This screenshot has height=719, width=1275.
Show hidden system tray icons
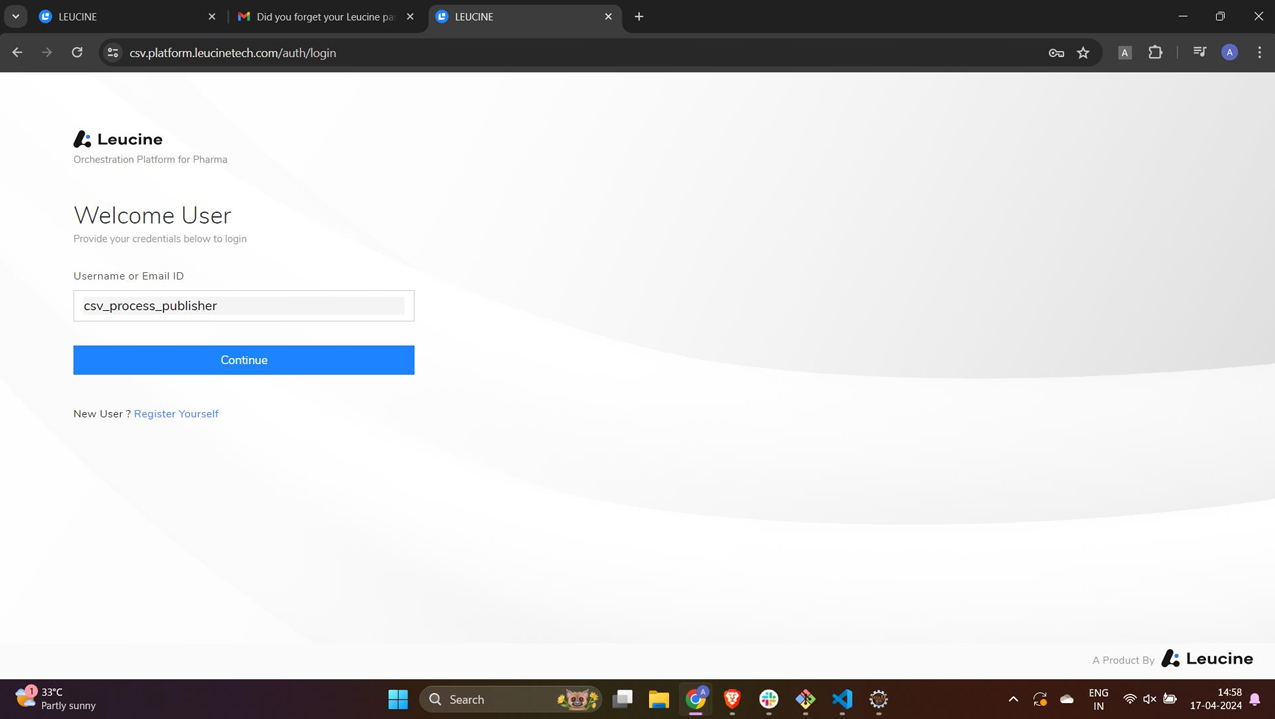point(1013,699)
